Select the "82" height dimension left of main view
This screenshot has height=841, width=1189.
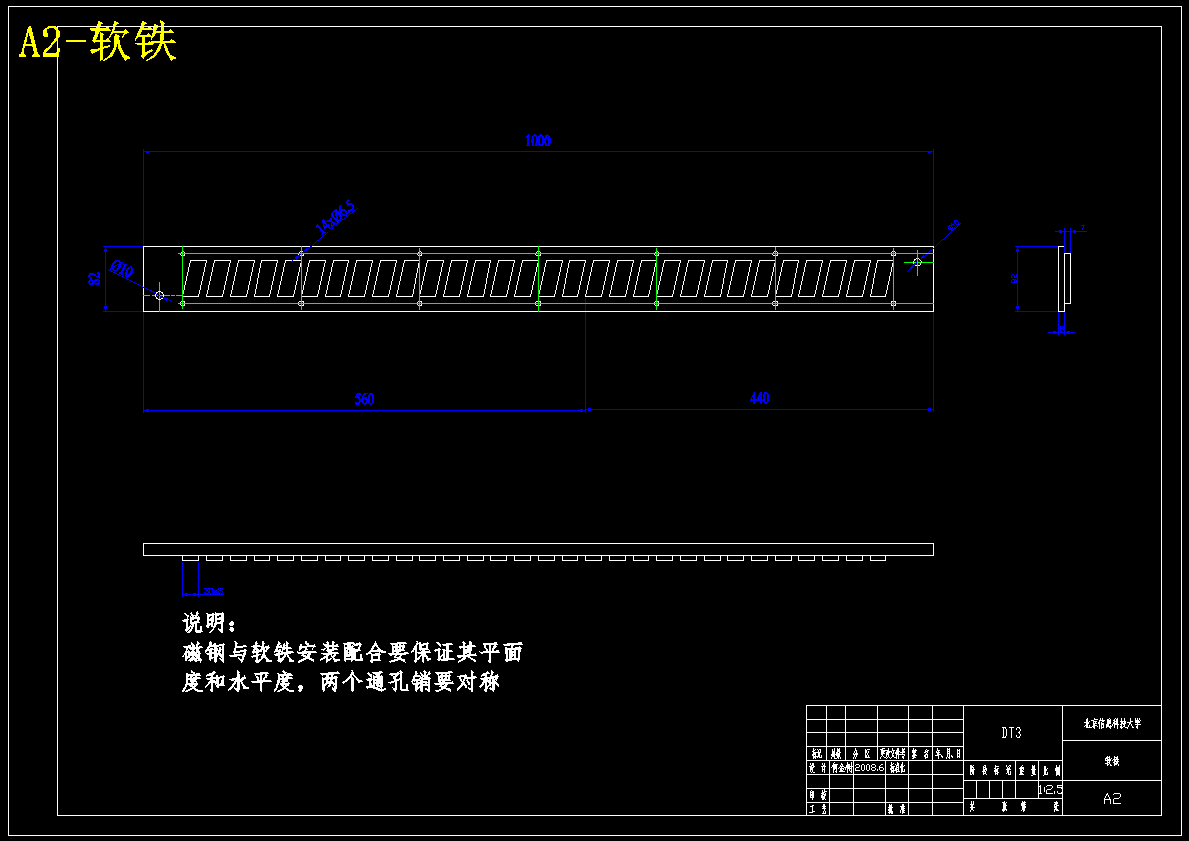coord(95,278)
